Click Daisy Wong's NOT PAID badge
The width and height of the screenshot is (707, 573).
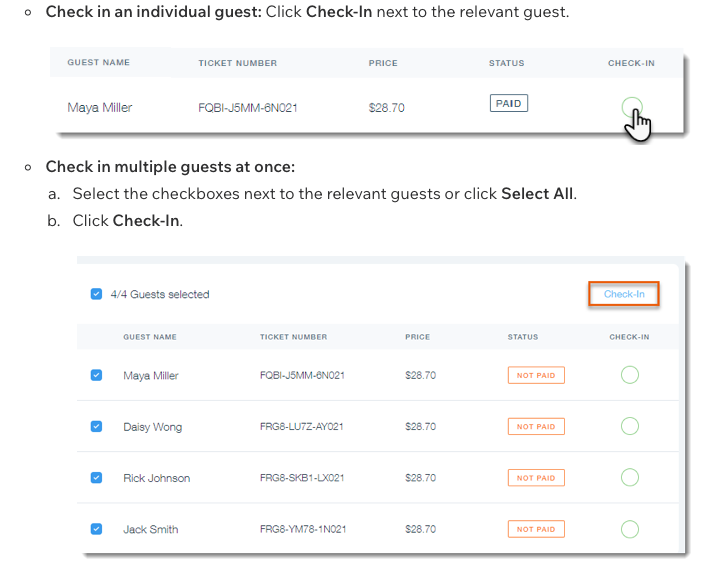click(x=536, y=426)
